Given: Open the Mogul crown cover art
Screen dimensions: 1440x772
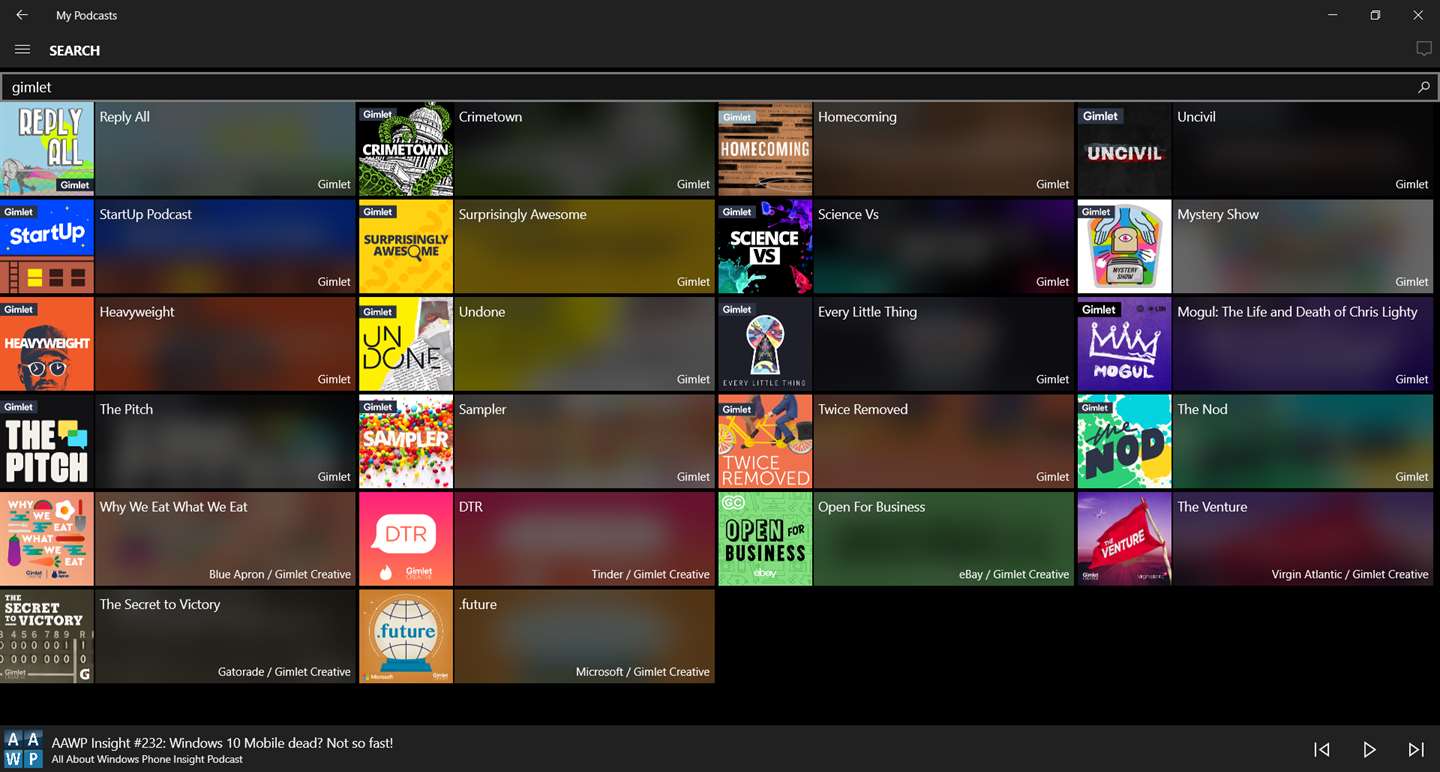Looking at the screenshot, I should click(1124, 344).
